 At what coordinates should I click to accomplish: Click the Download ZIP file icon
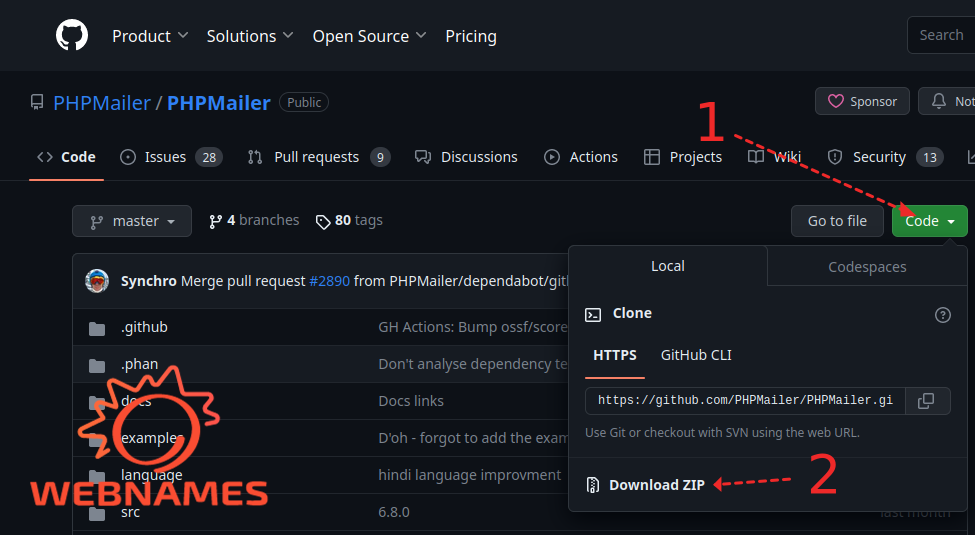(x=593, y=485)
